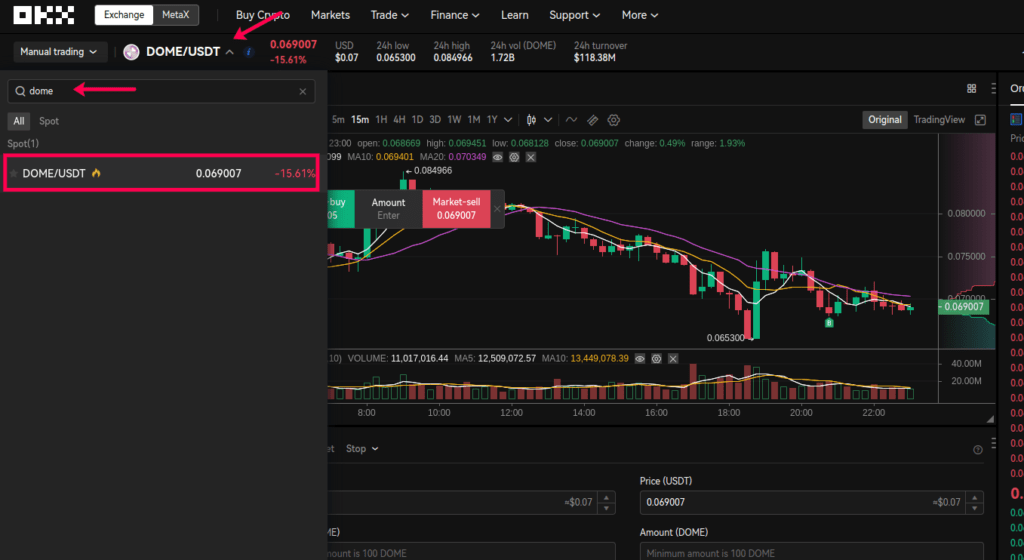Select the 1D timeframe
The width and height of the screenshot is (1024, 560).
tap(417, 120)
